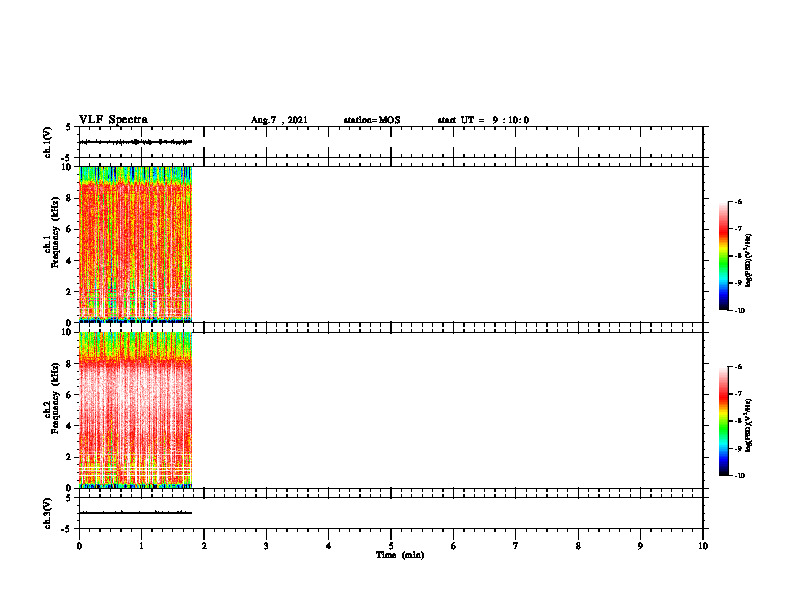Click the '-9' value on ch.2 colorbar
The width and height of the screenshot is (792, 612).
tap(738, 448)
